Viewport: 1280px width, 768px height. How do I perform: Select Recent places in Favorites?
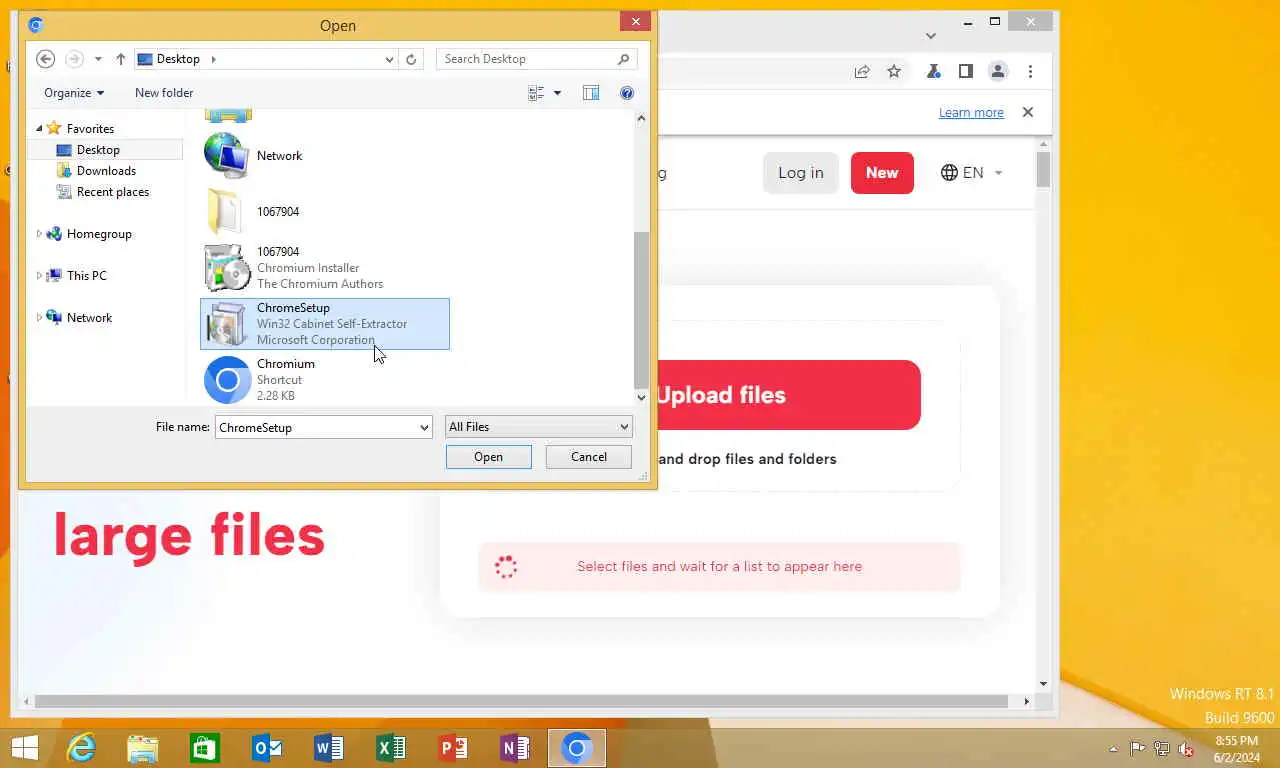[x=112, y=192]
